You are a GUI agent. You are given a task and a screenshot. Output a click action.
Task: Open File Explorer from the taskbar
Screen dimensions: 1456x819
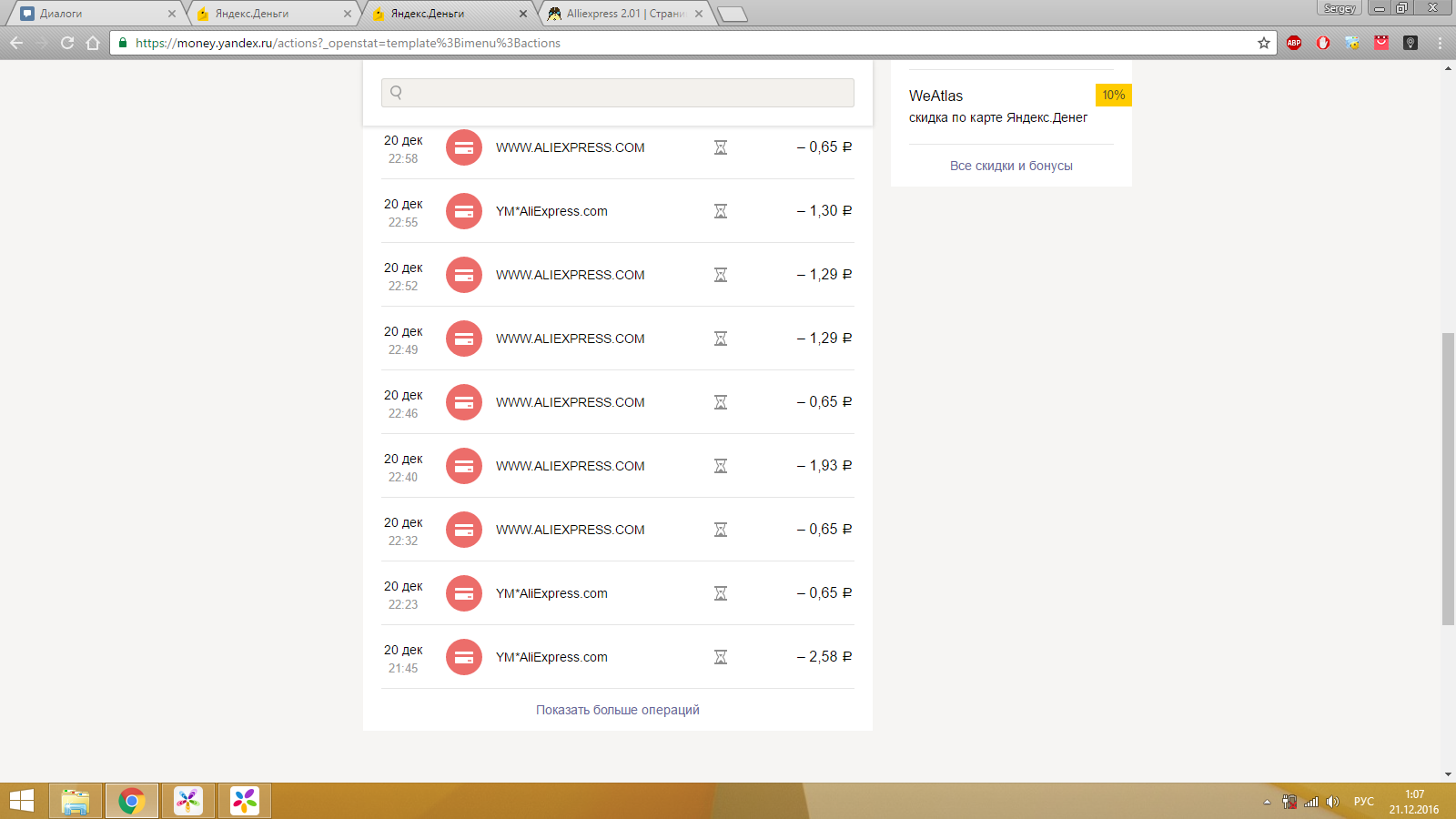click(76, 801)
